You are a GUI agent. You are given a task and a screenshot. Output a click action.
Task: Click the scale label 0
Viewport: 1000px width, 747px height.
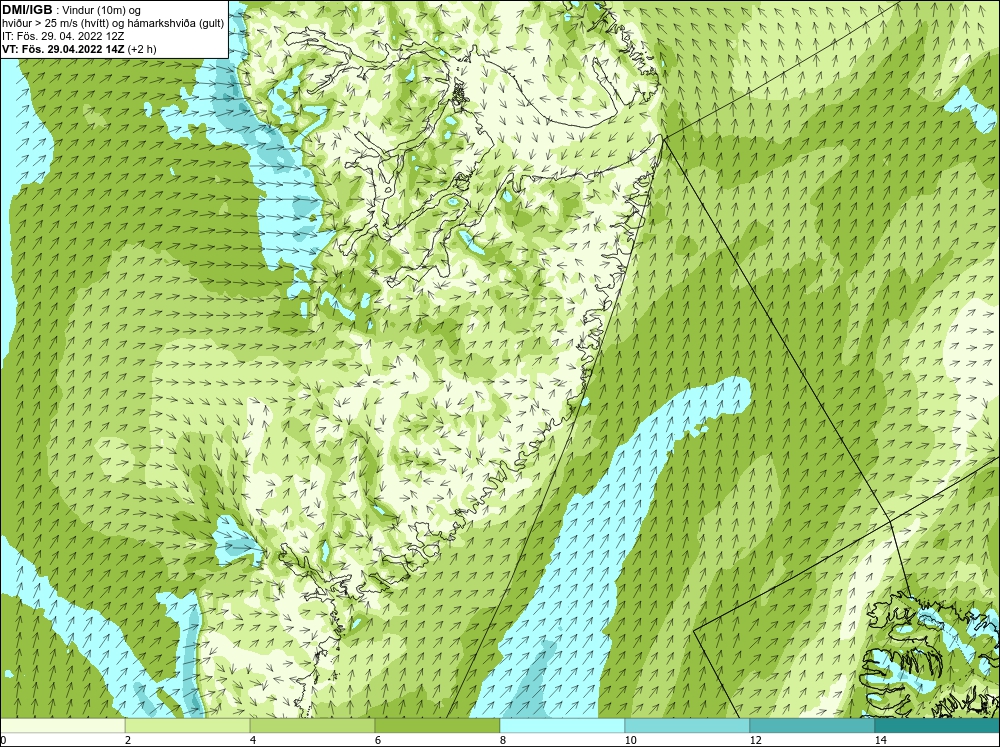tap(3, 740)
